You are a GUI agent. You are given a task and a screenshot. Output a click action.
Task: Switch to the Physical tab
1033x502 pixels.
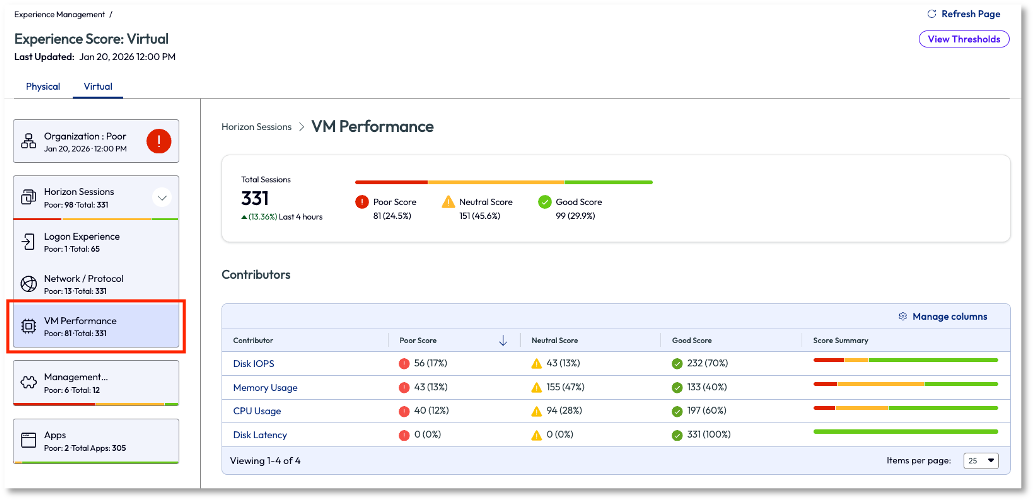tap(43, 87)
